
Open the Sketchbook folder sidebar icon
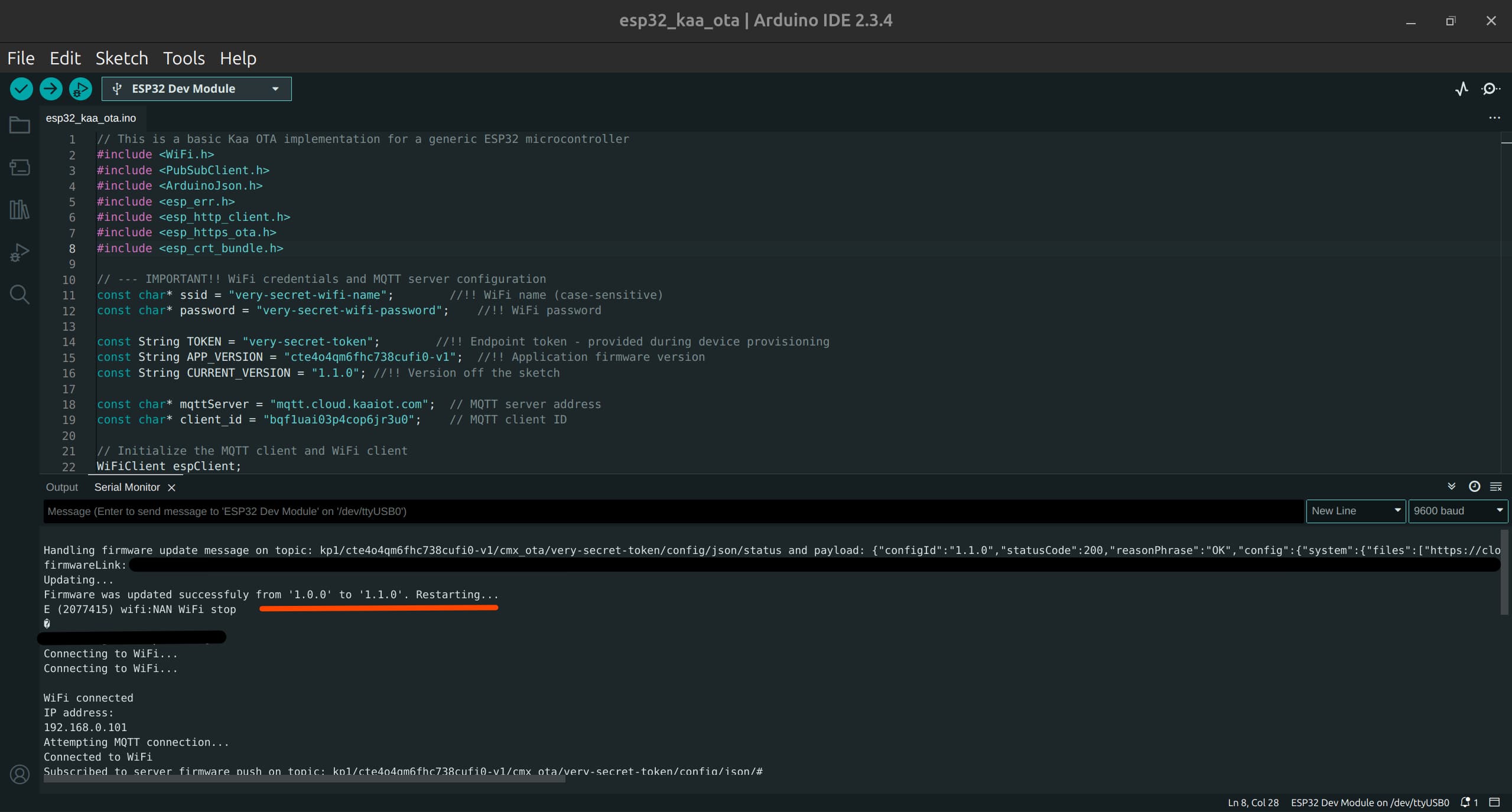(19, 125)
